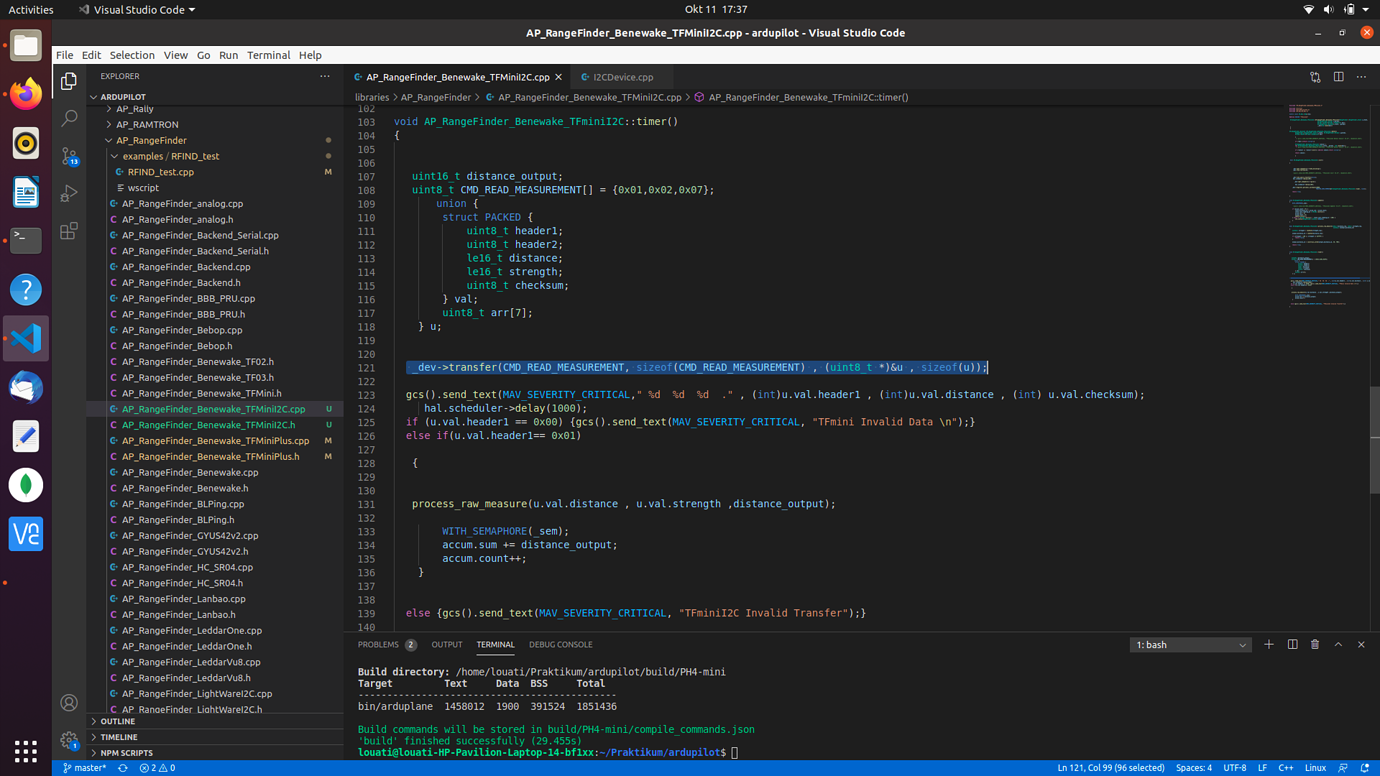Expand the OUTLINE section
Image resolution: width=1380 pixels, height=776 pixels.
(x=117, y=721)
